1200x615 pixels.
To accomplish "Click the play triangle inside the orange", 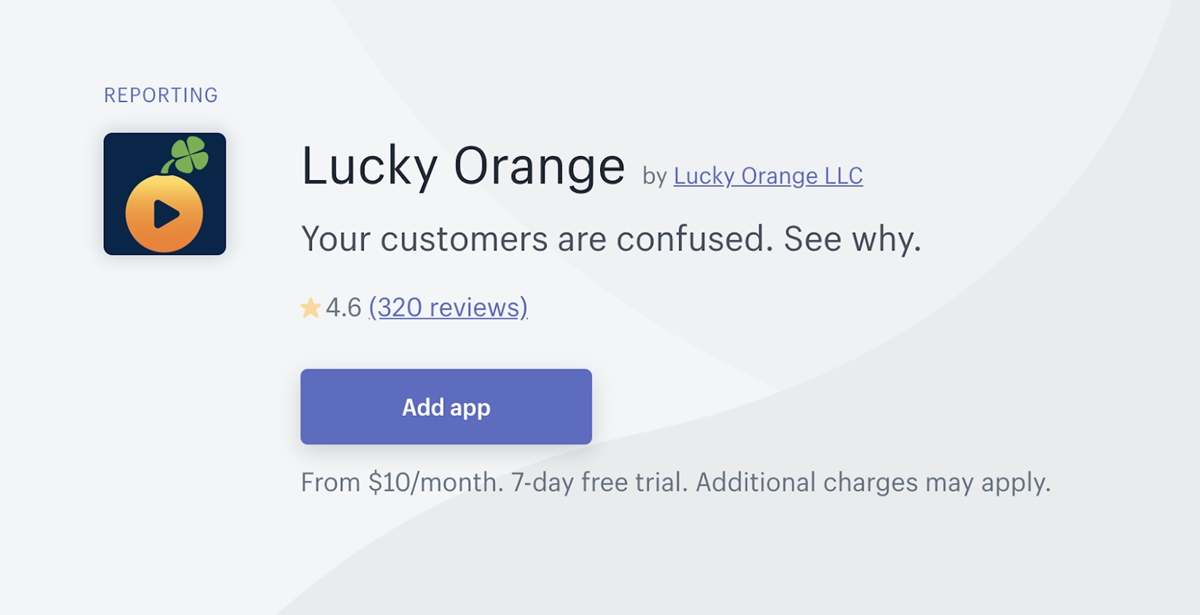I will [x=166, y=213].
